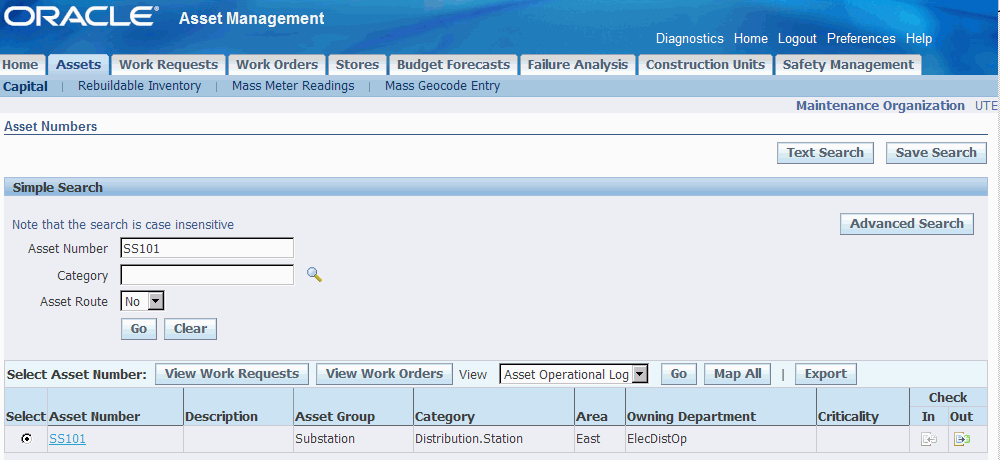Click the Go button next to View dropdown

click(679, 374)
